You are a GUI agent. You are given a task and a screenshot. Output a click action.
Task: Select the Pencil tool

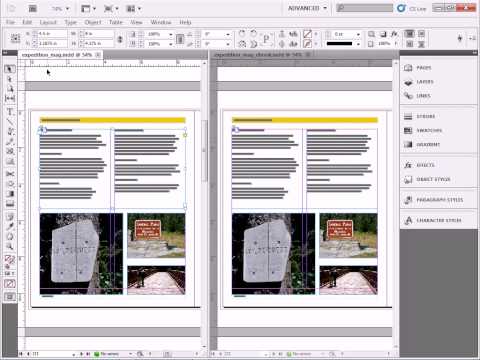point(10,141)
